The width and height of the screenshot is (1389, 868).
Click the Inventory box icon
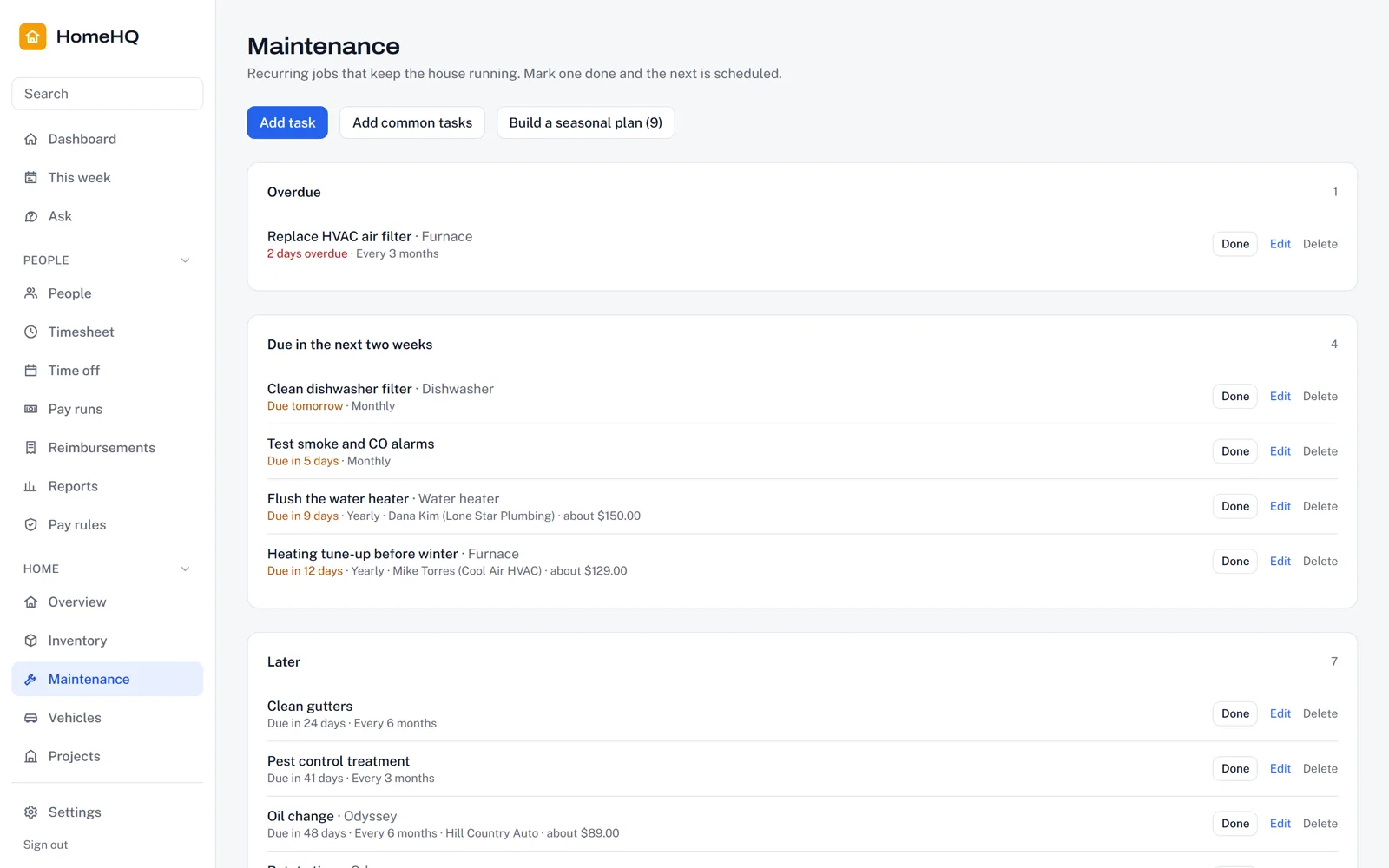tap(31, 641)
